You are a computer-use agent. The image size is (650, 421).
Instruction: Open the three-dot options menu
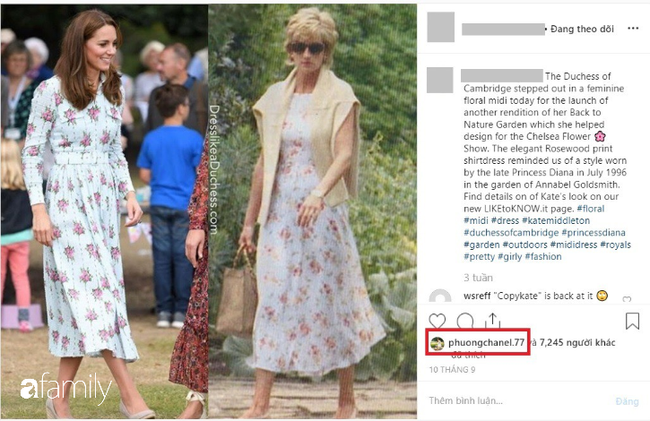633,28
